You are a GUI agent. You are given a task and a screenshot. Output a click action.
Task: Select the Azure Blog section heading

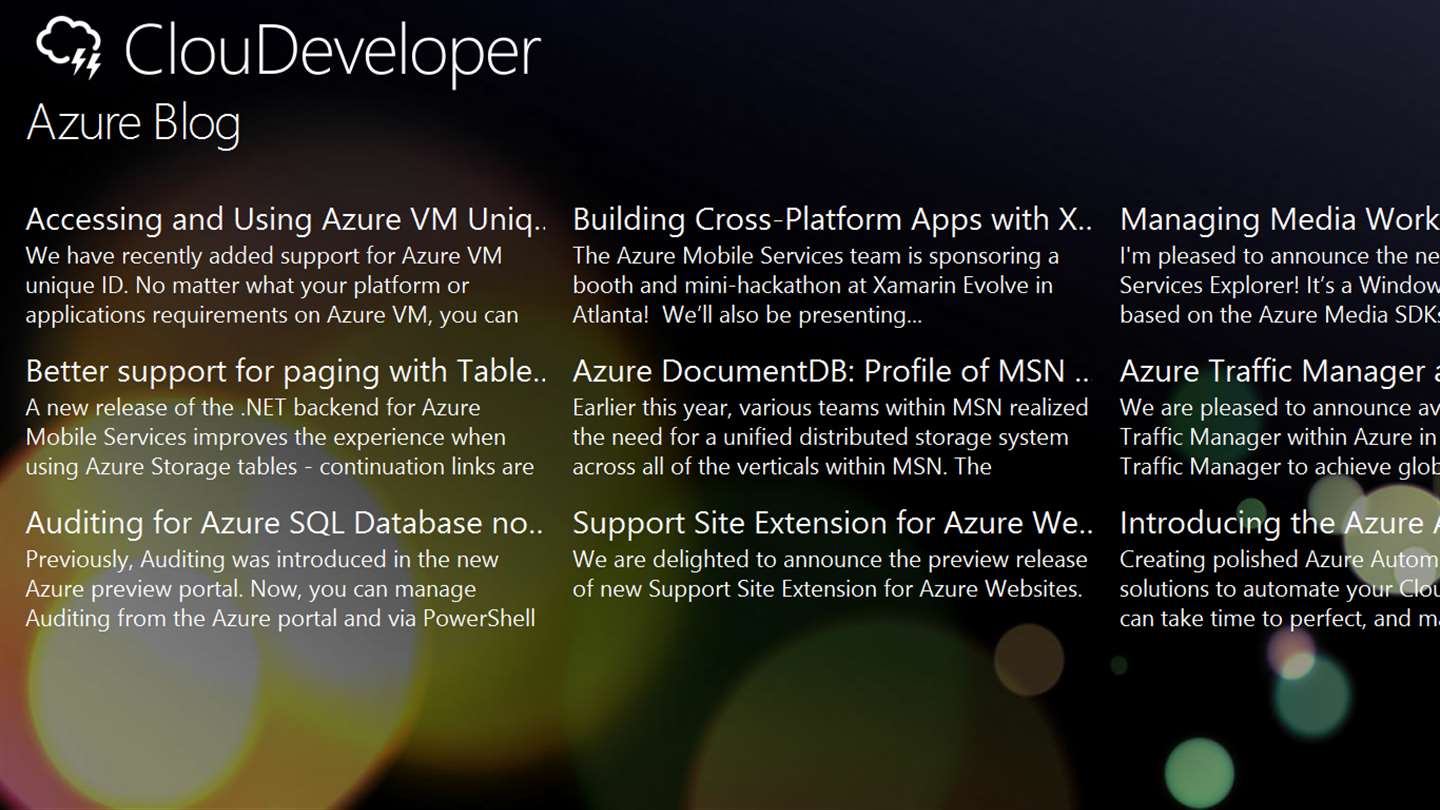pos(133,123)
